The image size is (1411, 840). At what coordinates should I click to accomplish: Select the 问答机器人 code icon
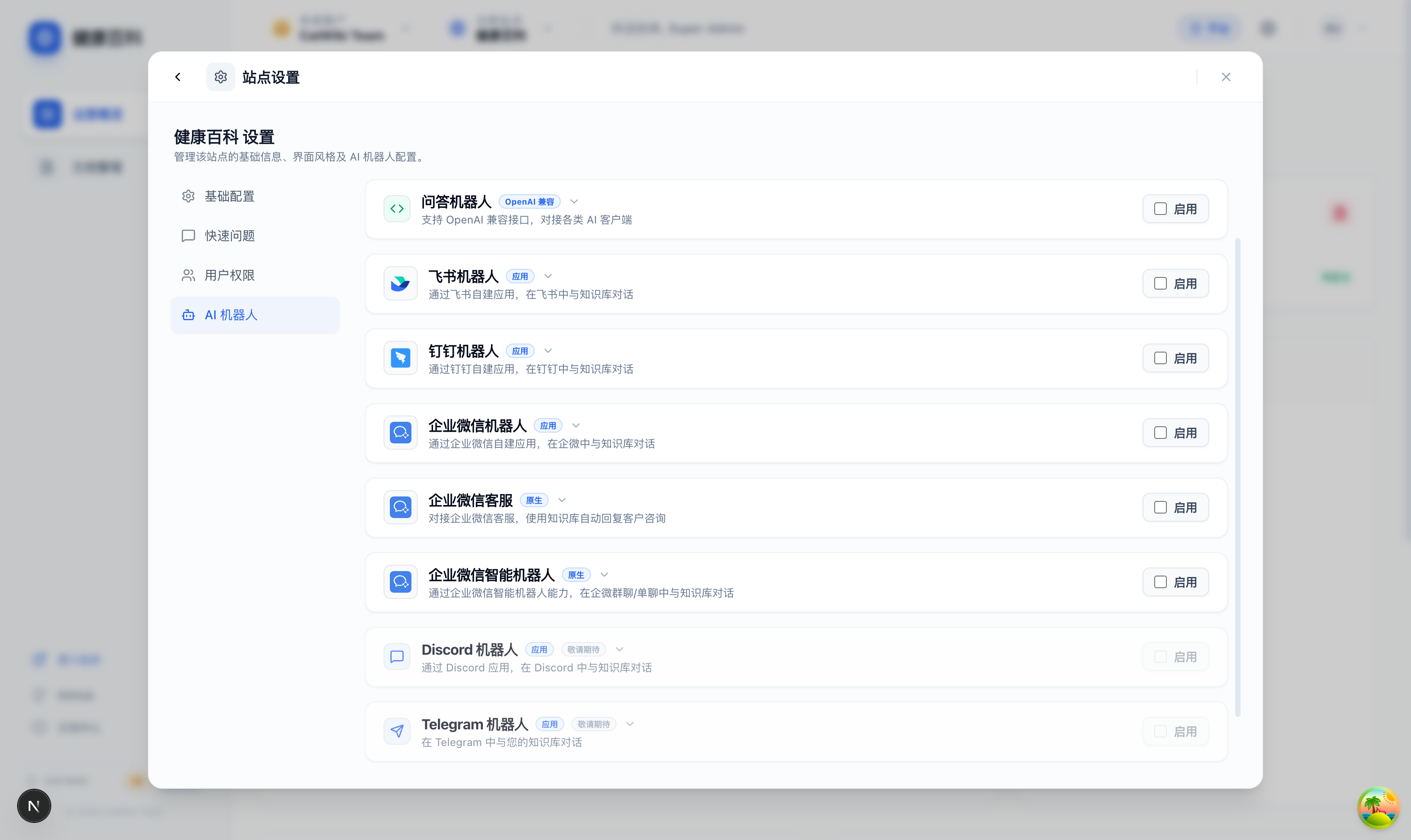point(397,208)
